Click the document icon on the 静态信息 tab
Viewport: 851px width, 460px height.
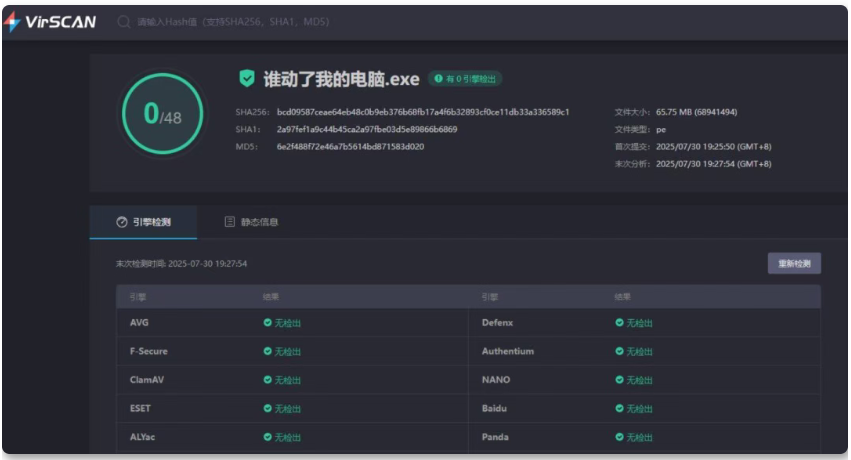tap(230, 221)
